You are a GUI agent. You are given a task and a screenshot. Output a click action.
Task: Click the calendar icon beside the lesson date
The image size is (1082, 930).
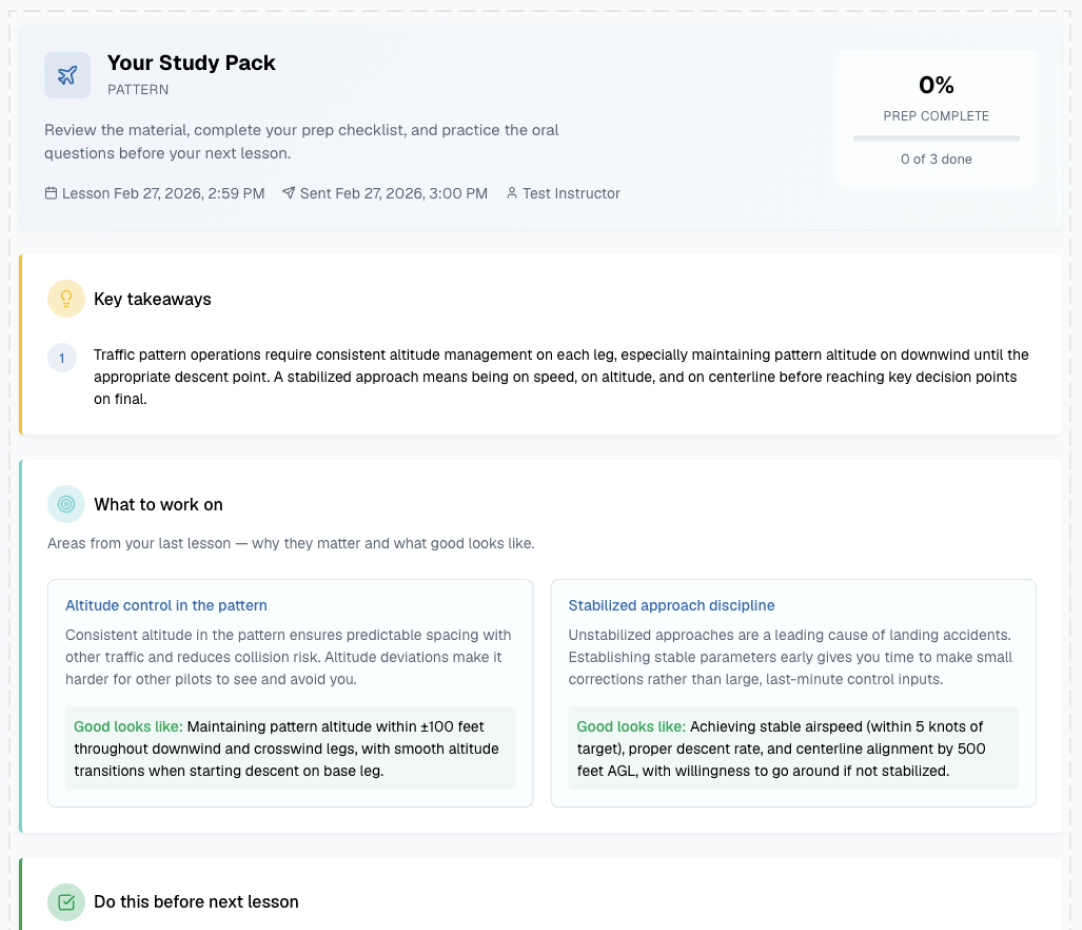click(50, 193)
